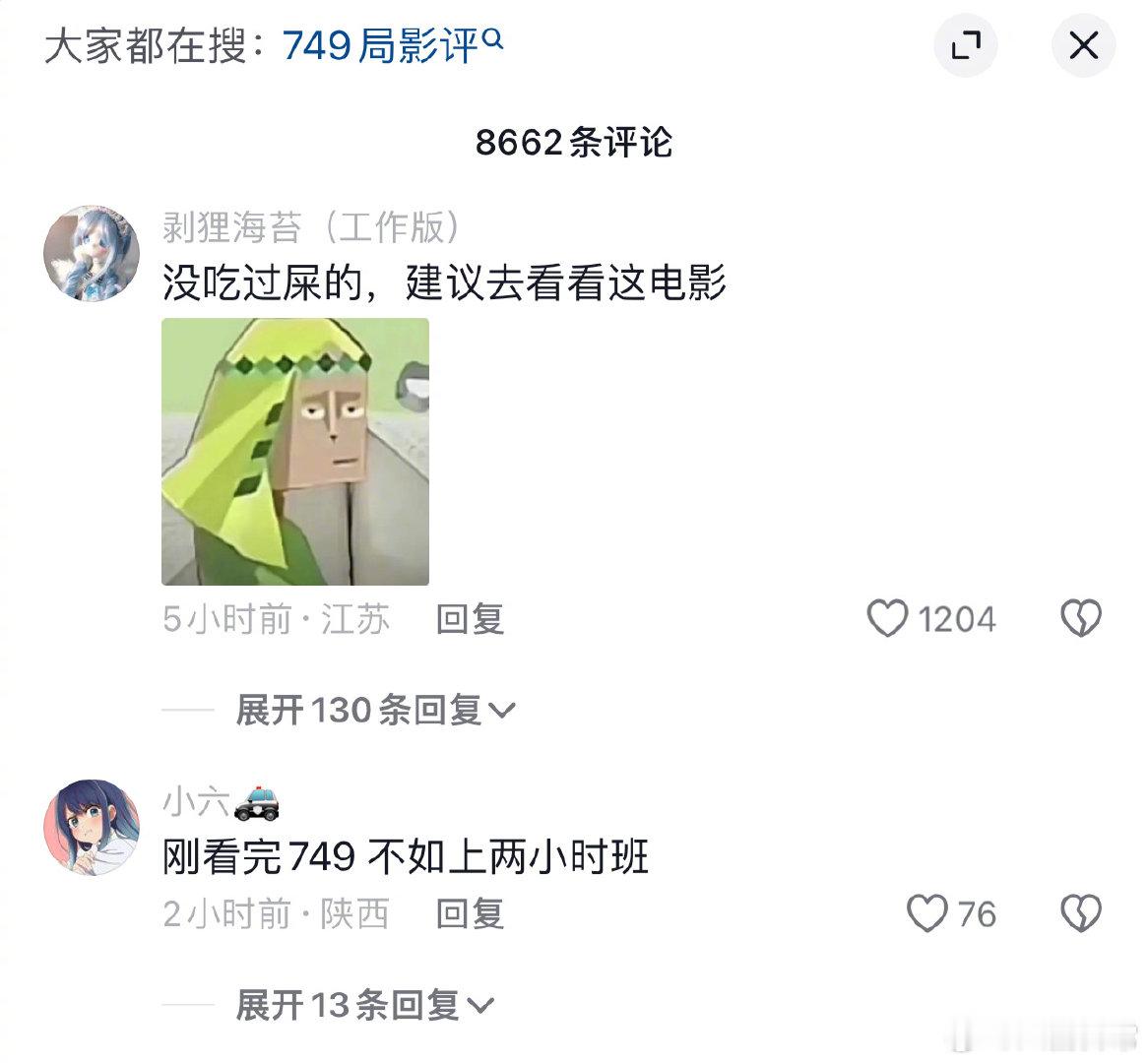Click the chevron next to 展开13条回复

click(480, 1005)
